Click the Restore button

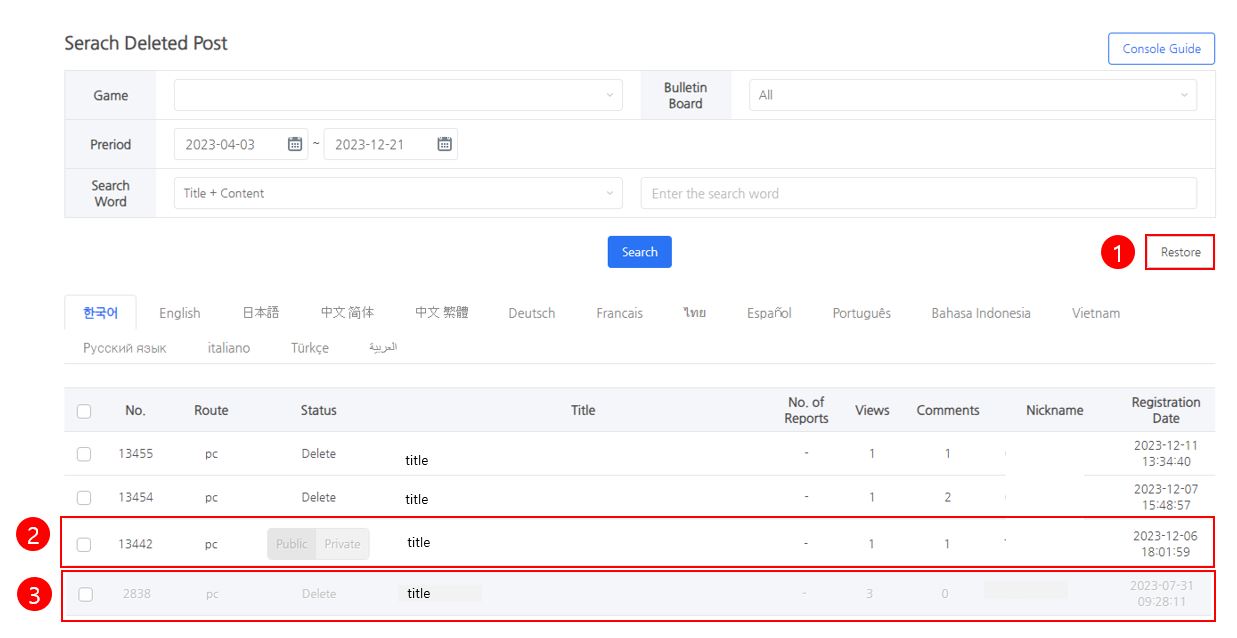point(1180,252)
